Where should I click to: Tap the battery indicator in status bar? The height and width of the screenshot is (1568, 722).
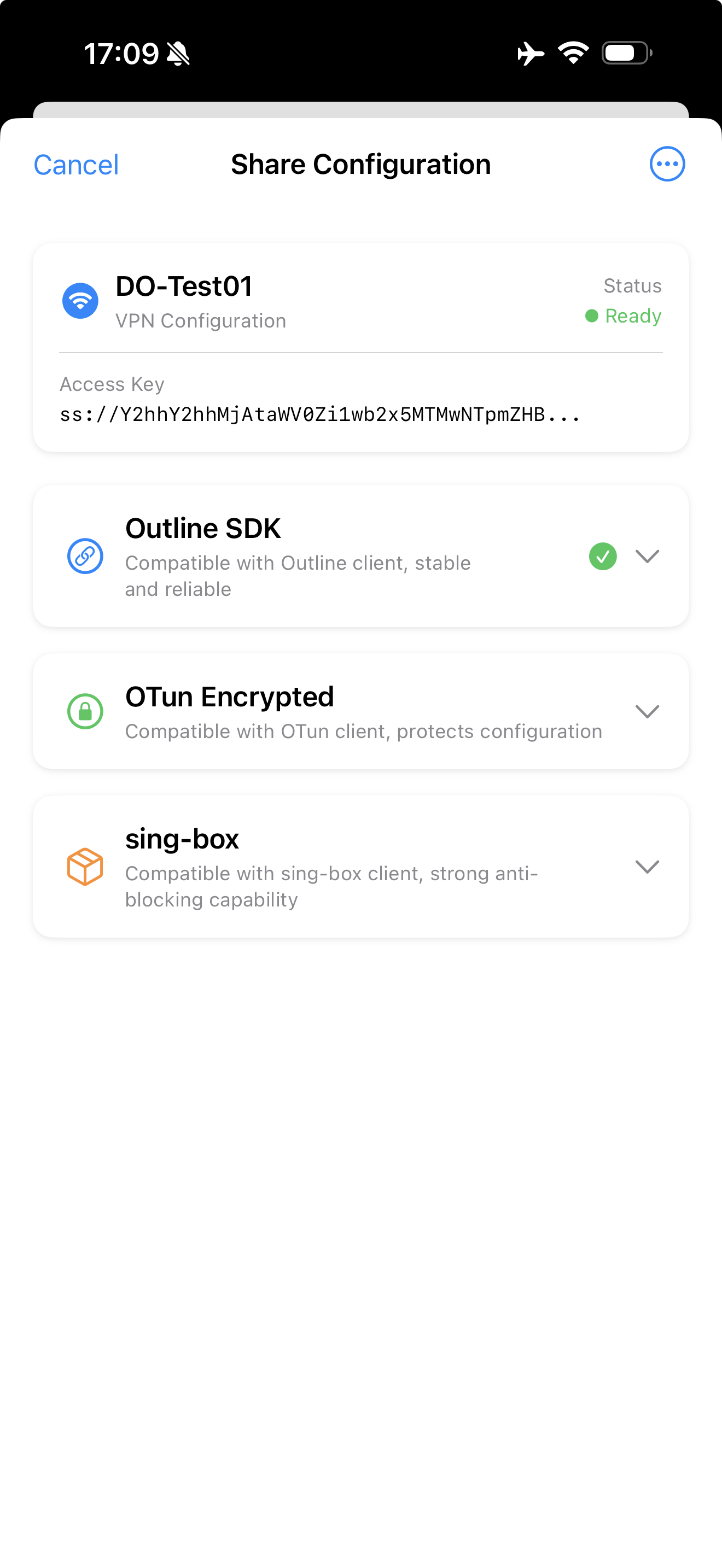626,54
